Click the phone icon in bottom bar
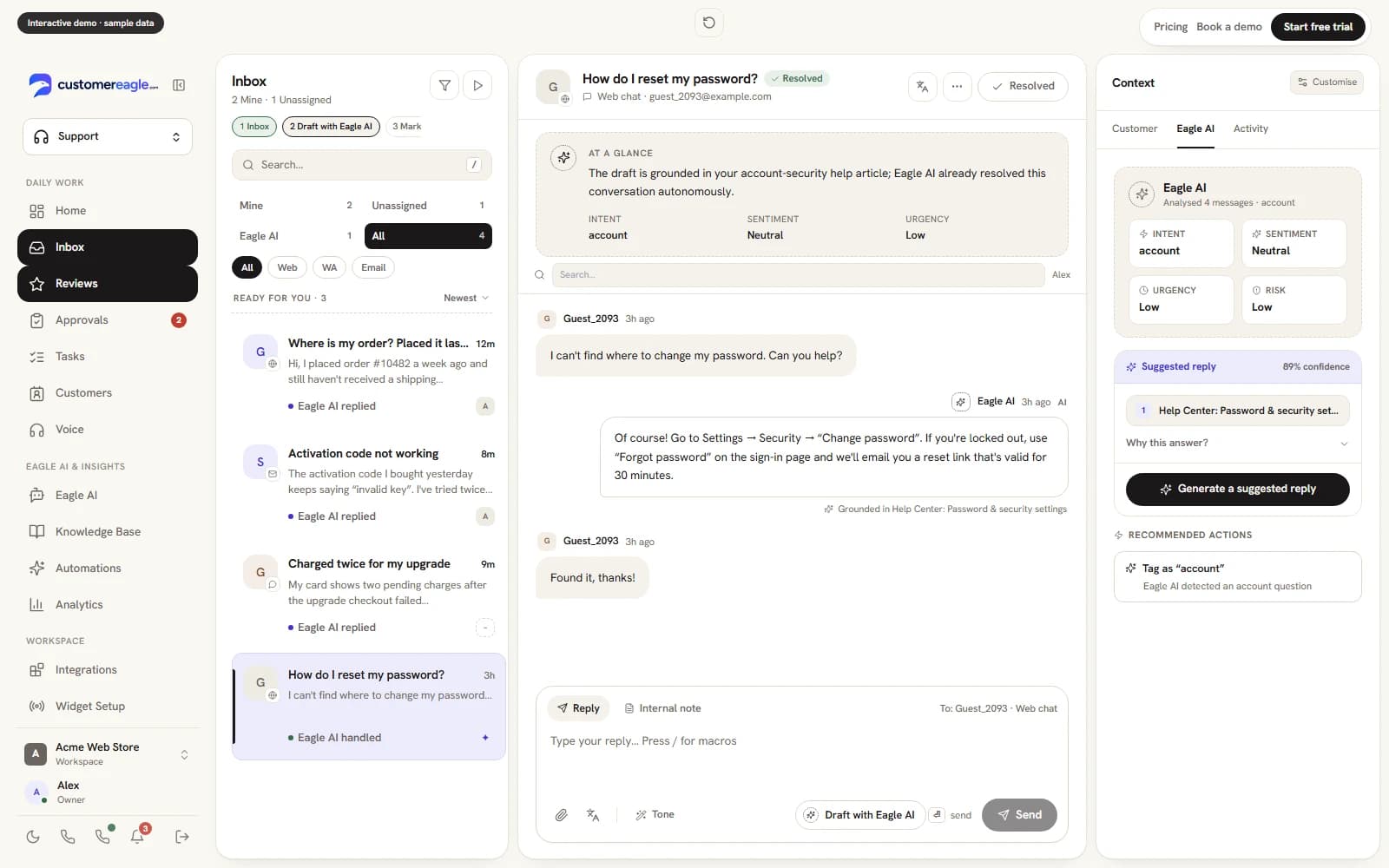 pos(68,837)
